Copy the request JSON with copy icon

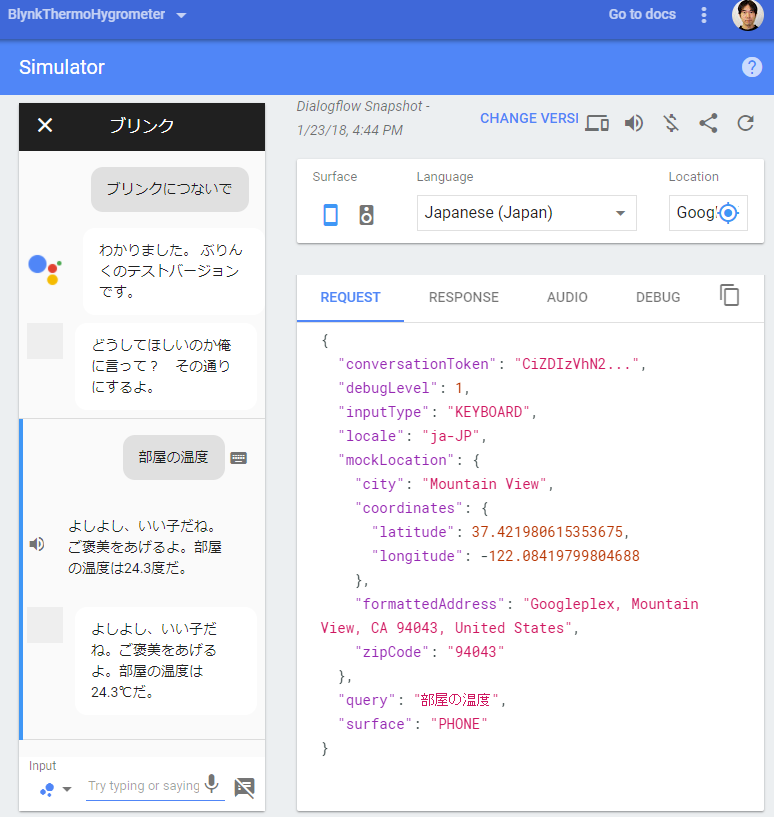tap(729, 295)
